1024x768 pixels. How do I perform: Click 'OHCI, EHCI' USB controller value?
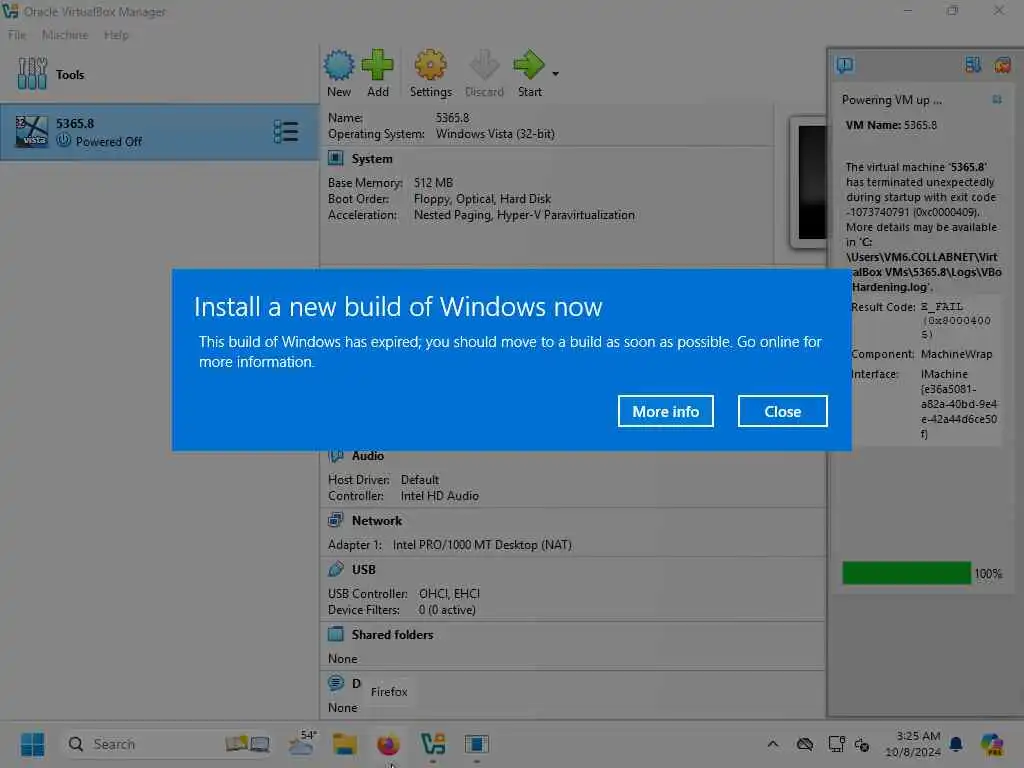449,594
